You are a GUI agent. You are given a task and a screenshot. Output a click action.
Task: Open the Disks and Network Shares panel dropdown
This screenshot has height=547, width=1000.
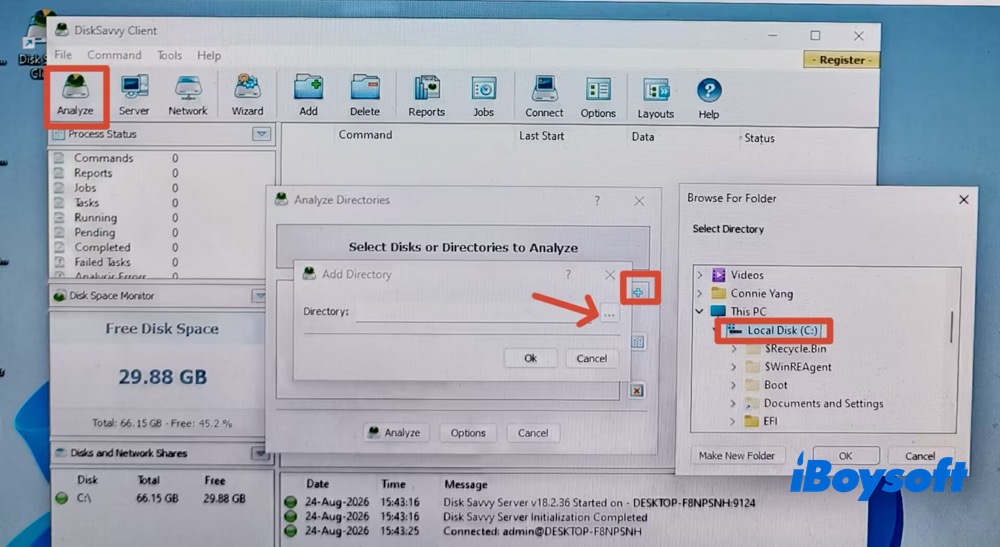pos(259,453)
